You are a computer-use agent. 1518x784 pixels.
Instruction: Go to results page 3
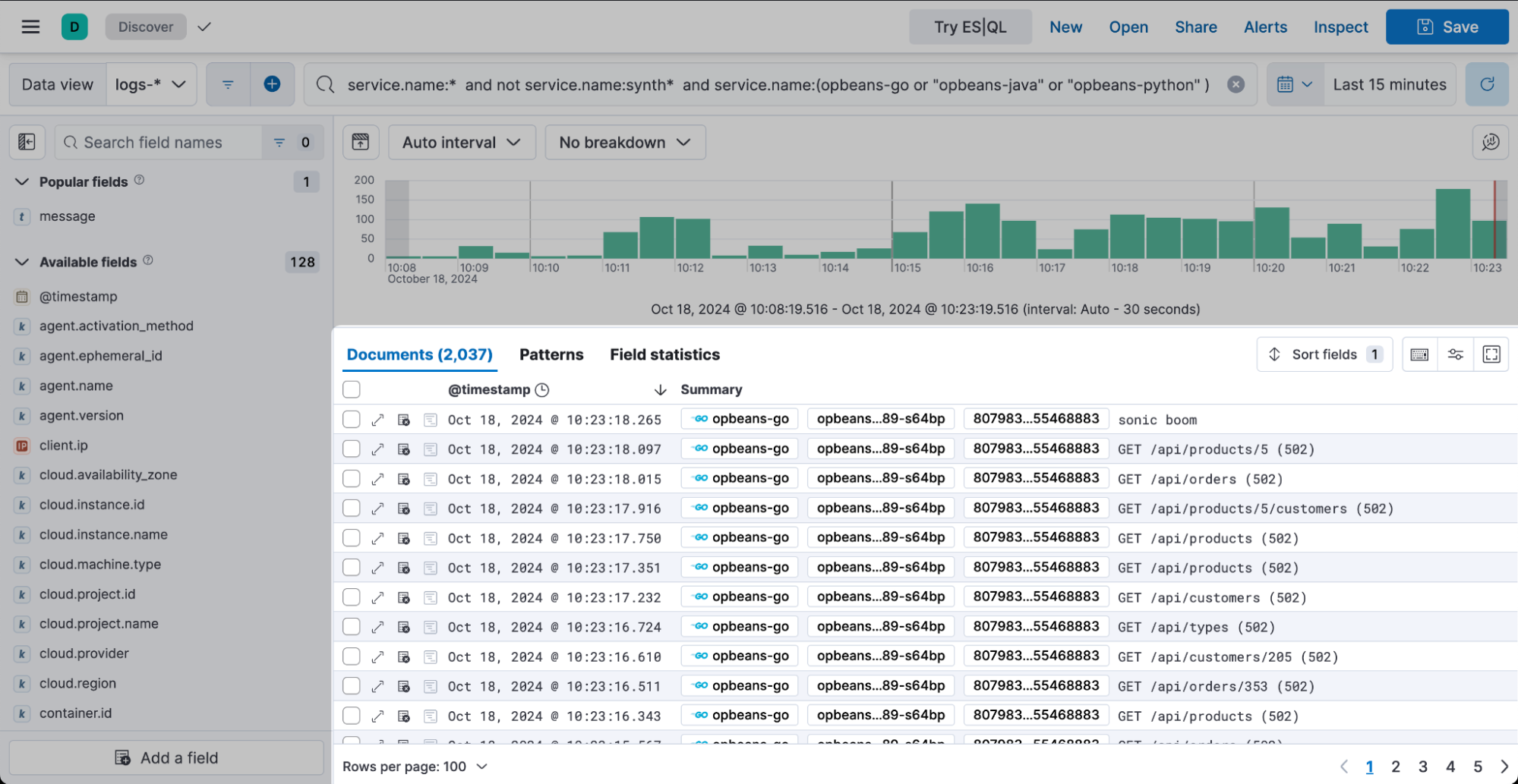tap(1423, 767)
